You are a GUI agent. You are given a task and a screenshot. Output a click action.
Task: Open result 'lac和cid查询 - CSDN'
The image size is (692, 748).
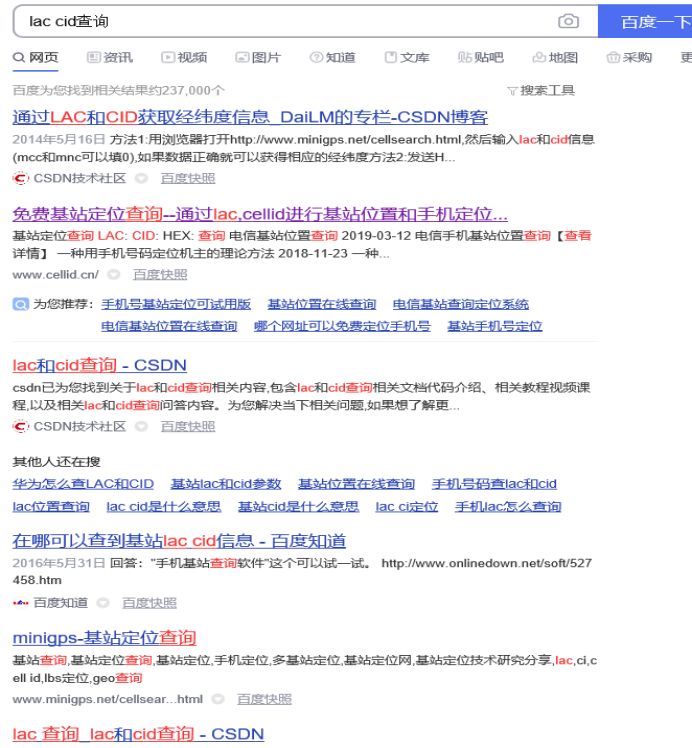(99, 365)
